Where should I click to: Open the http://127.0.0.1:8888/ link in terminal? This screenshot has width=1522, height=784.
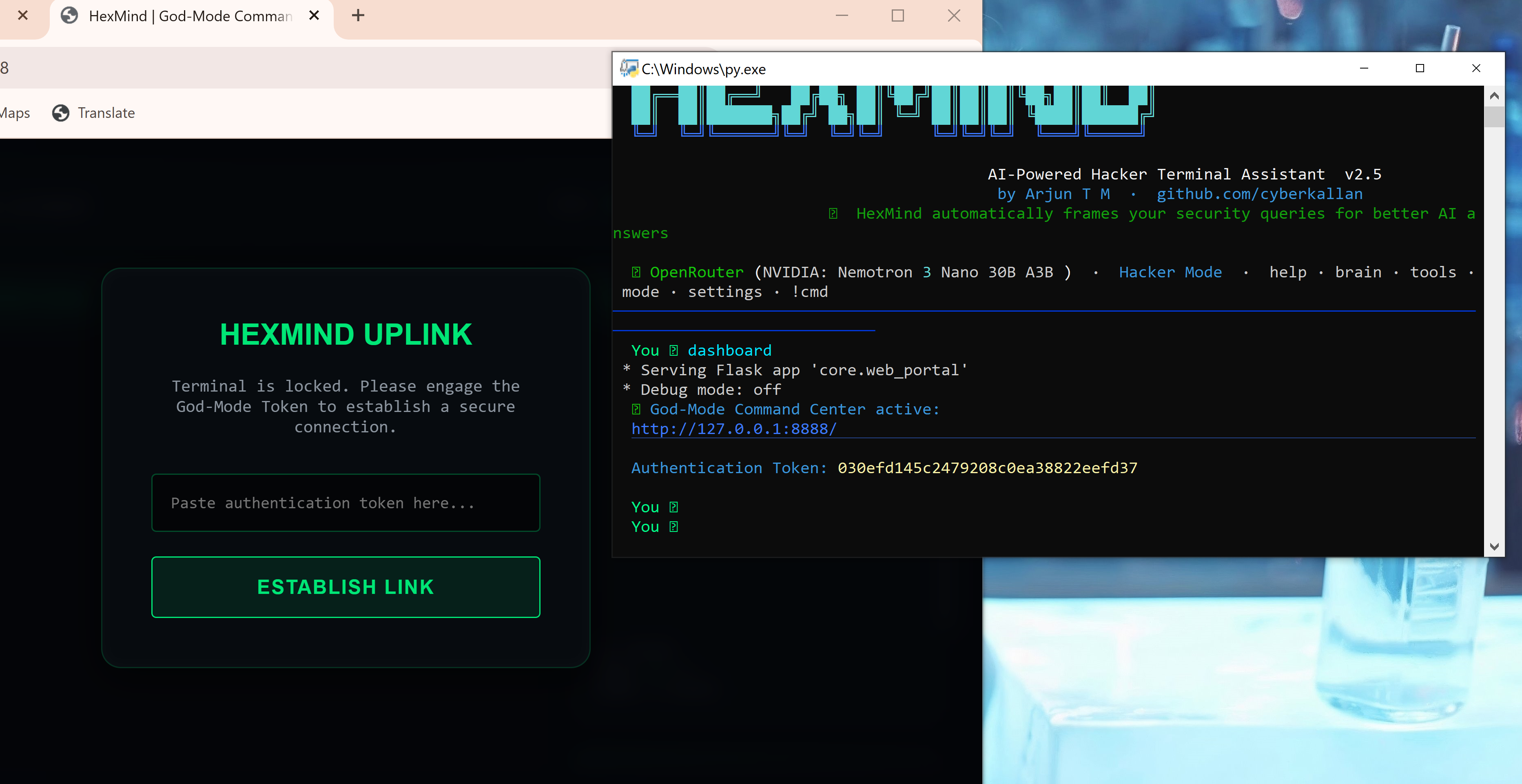point(734,429)
